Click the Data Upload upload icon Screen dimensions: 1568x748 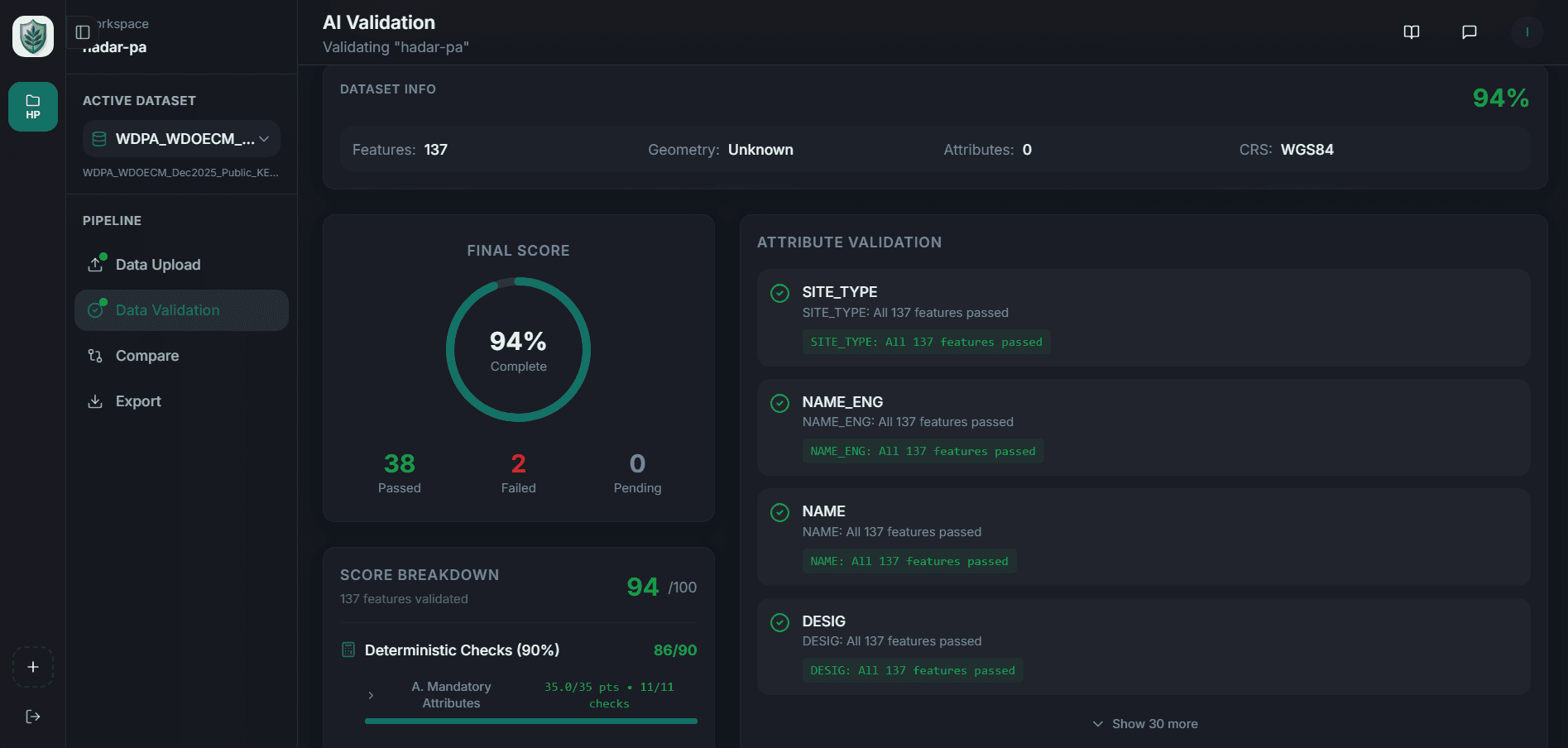[x=96, y=265]
